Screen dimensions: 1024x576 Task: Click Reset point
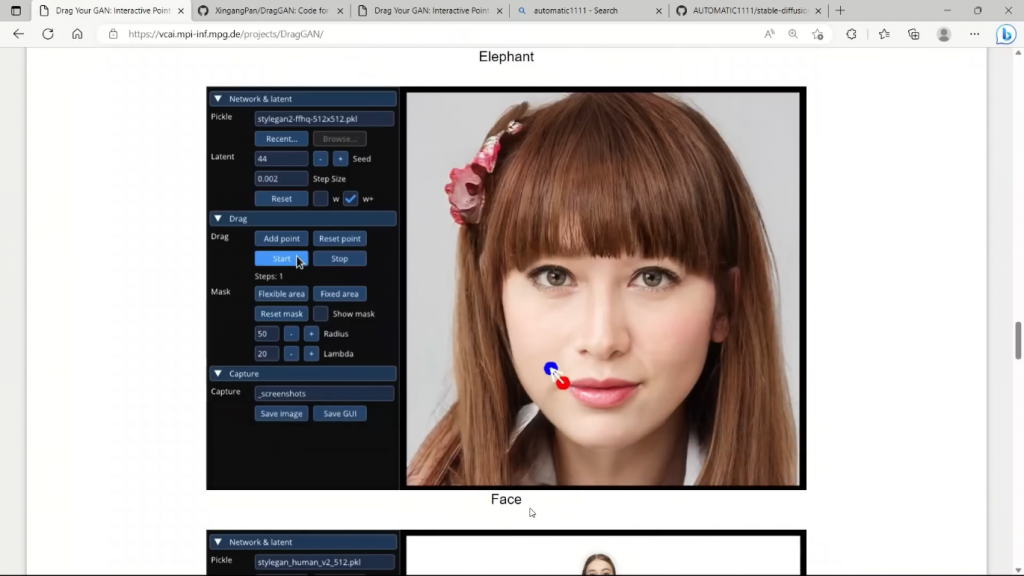pyautogui.click(x=340, y=238)
